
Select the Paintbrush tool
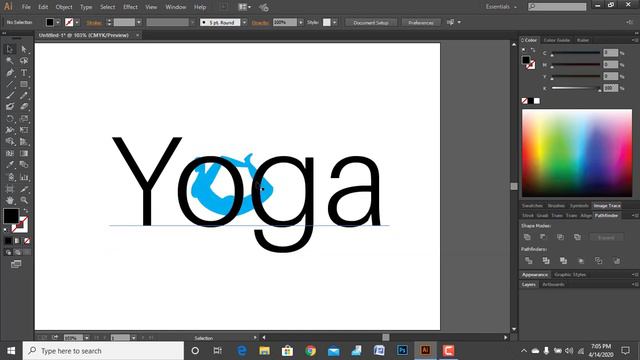click(10, 96)
